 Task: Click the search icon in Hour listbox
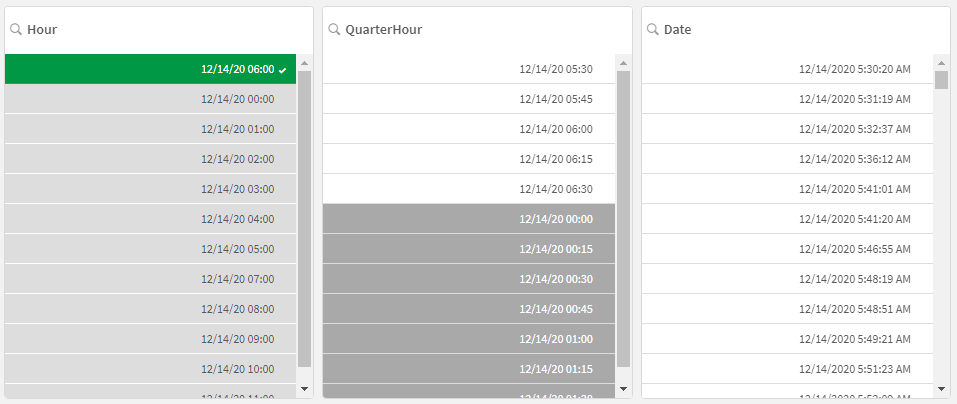coord(16,30)
